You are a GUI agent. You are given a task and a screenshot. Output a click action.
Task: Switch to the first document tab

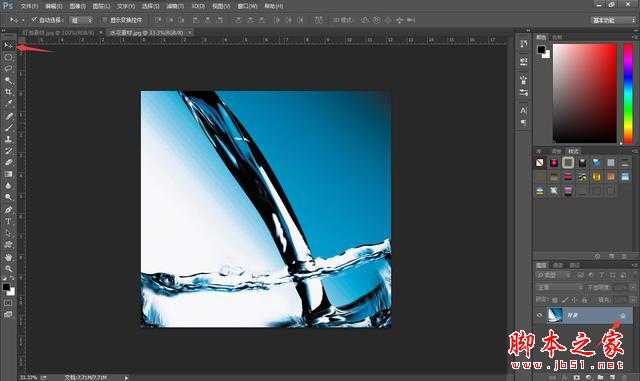pos(58,32)
